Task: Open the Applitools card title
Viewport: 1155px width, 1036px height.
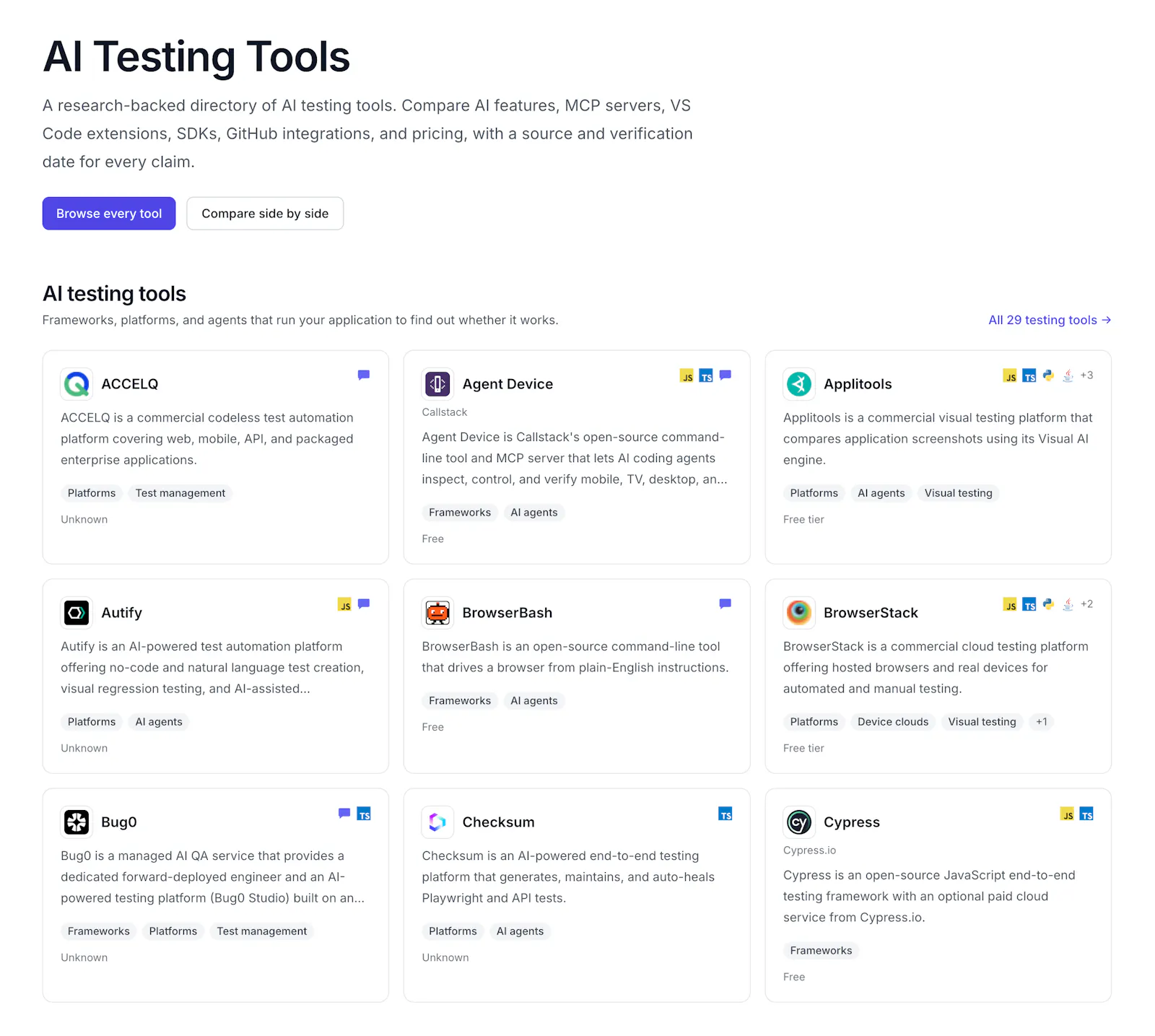Action: pos(858,384)
